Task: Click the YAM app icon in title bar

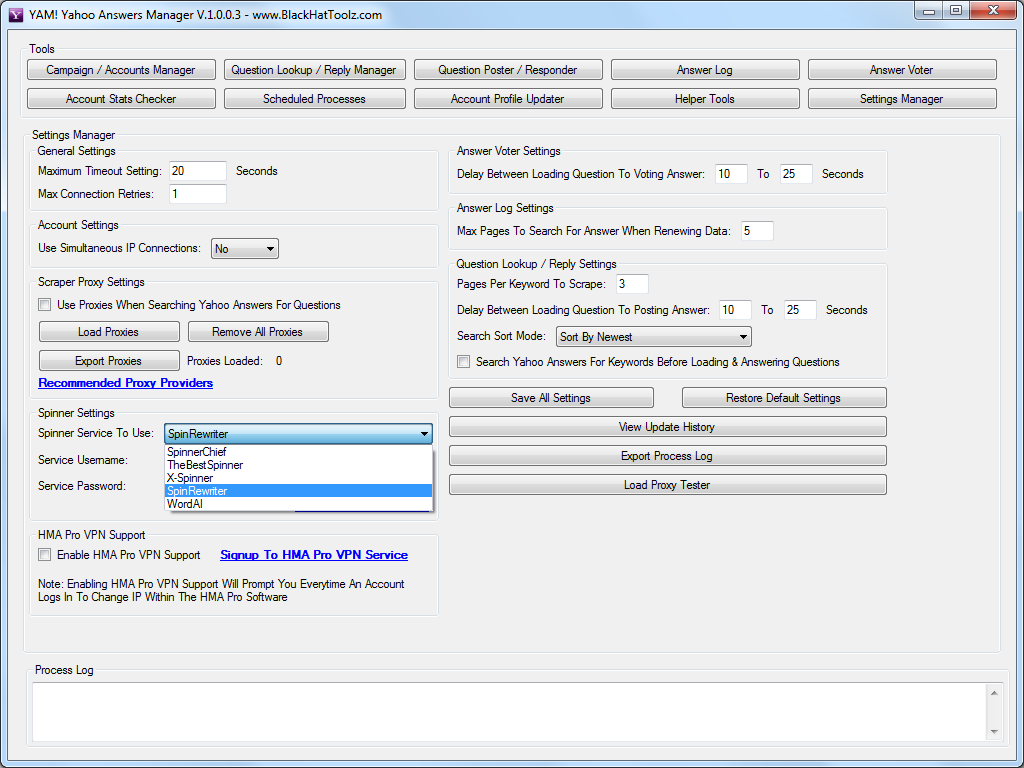Action: (16, 14)
